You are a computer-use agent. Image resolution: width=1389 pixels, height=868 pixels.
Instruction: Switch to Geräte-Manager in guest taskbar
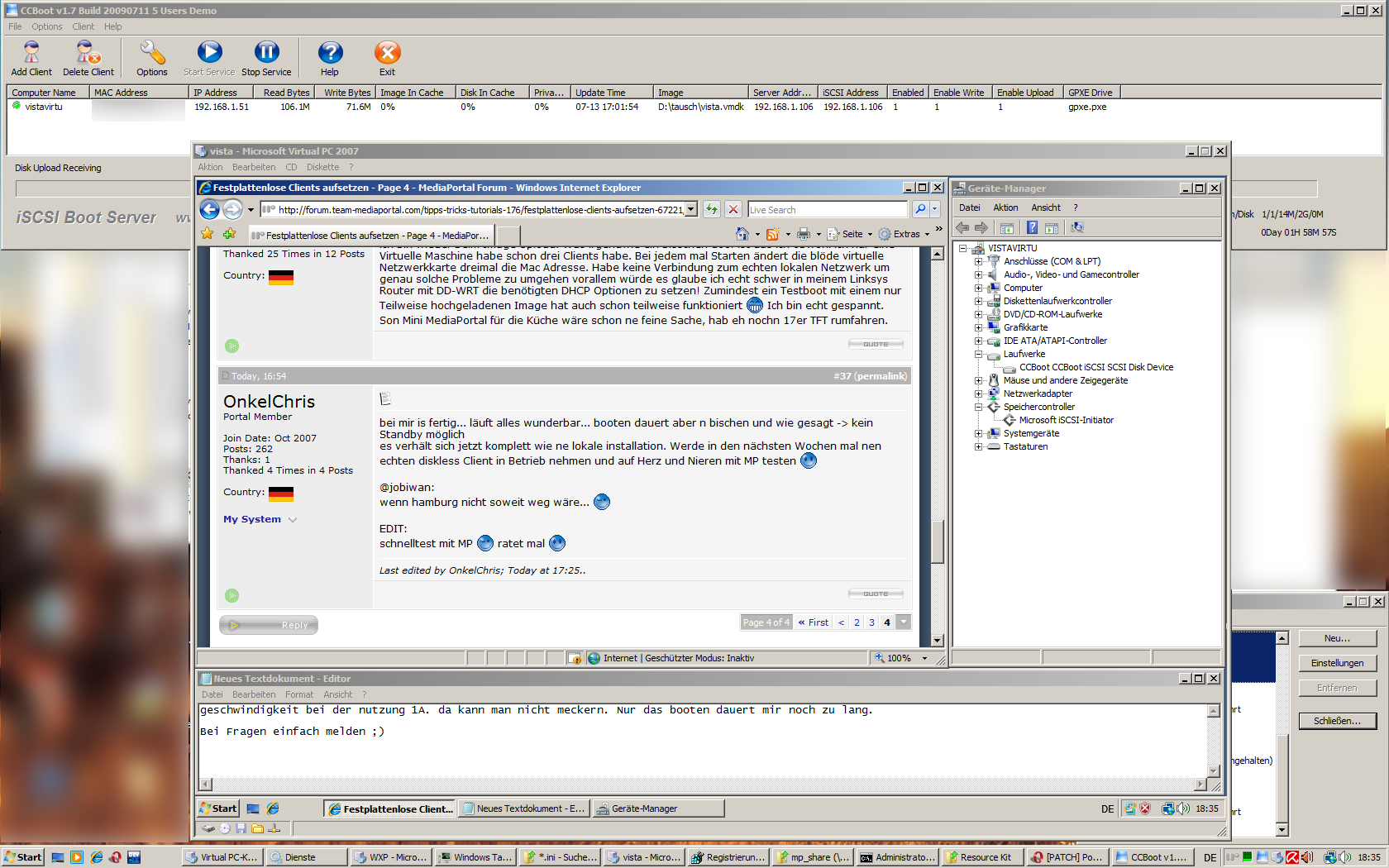[x=657, y=808]
